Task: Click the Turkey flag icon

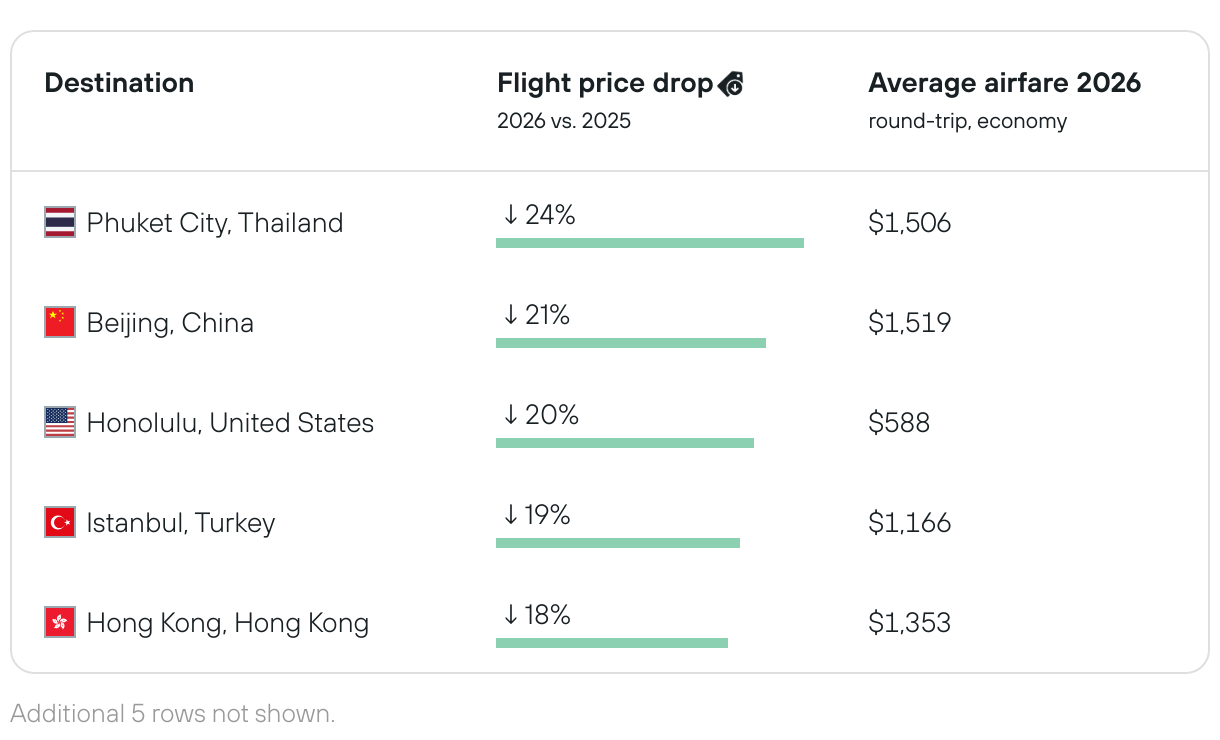Action: coord(60,522)
